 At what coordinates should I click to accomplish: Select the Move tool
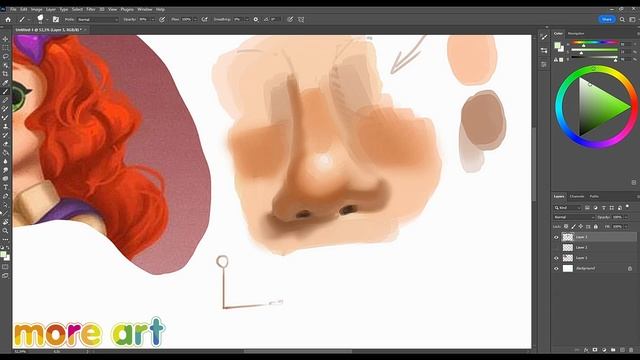(5, 39)
